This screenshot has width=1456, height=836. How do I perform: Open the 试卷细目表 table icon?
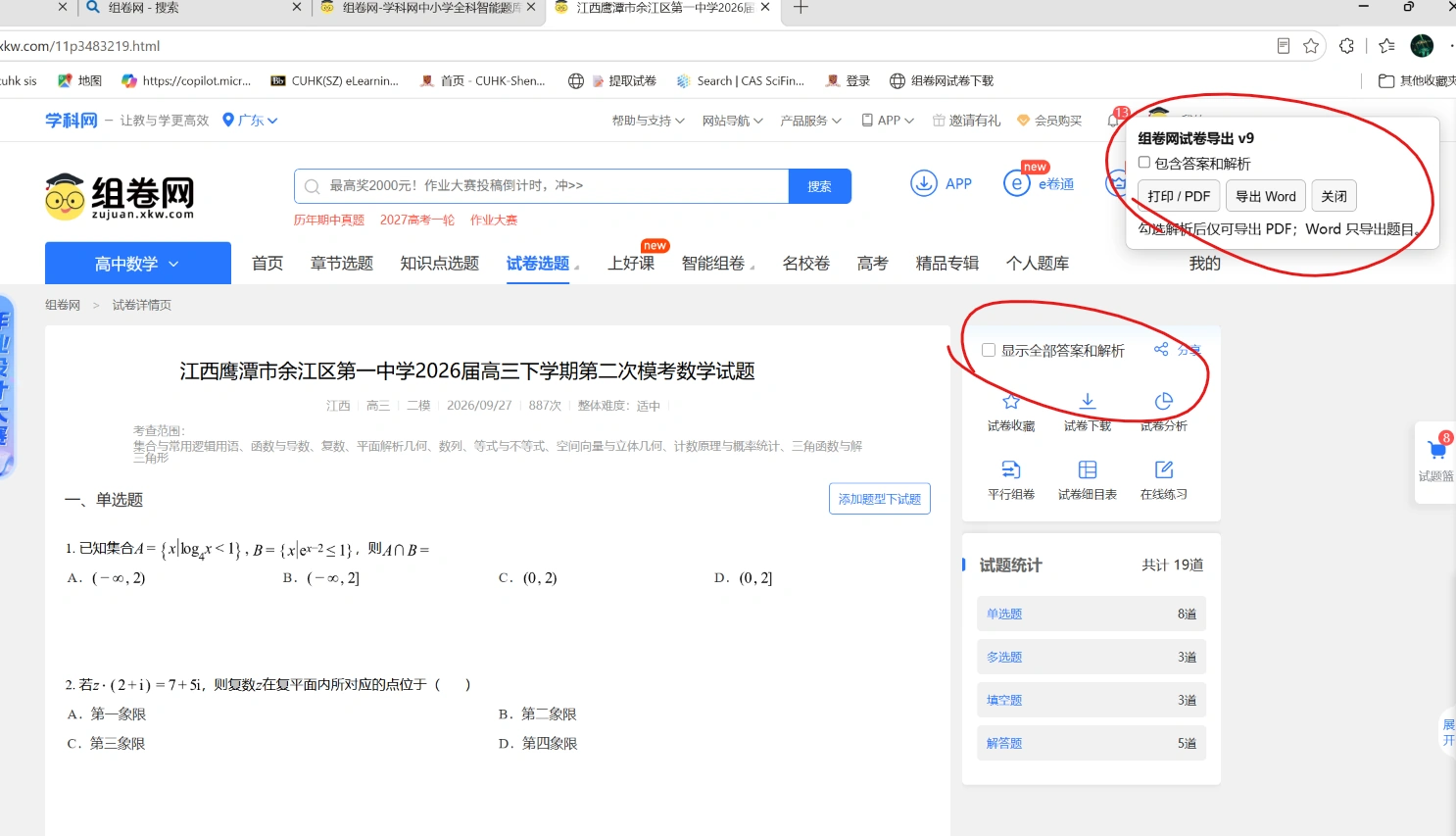tap(1088, 469)
